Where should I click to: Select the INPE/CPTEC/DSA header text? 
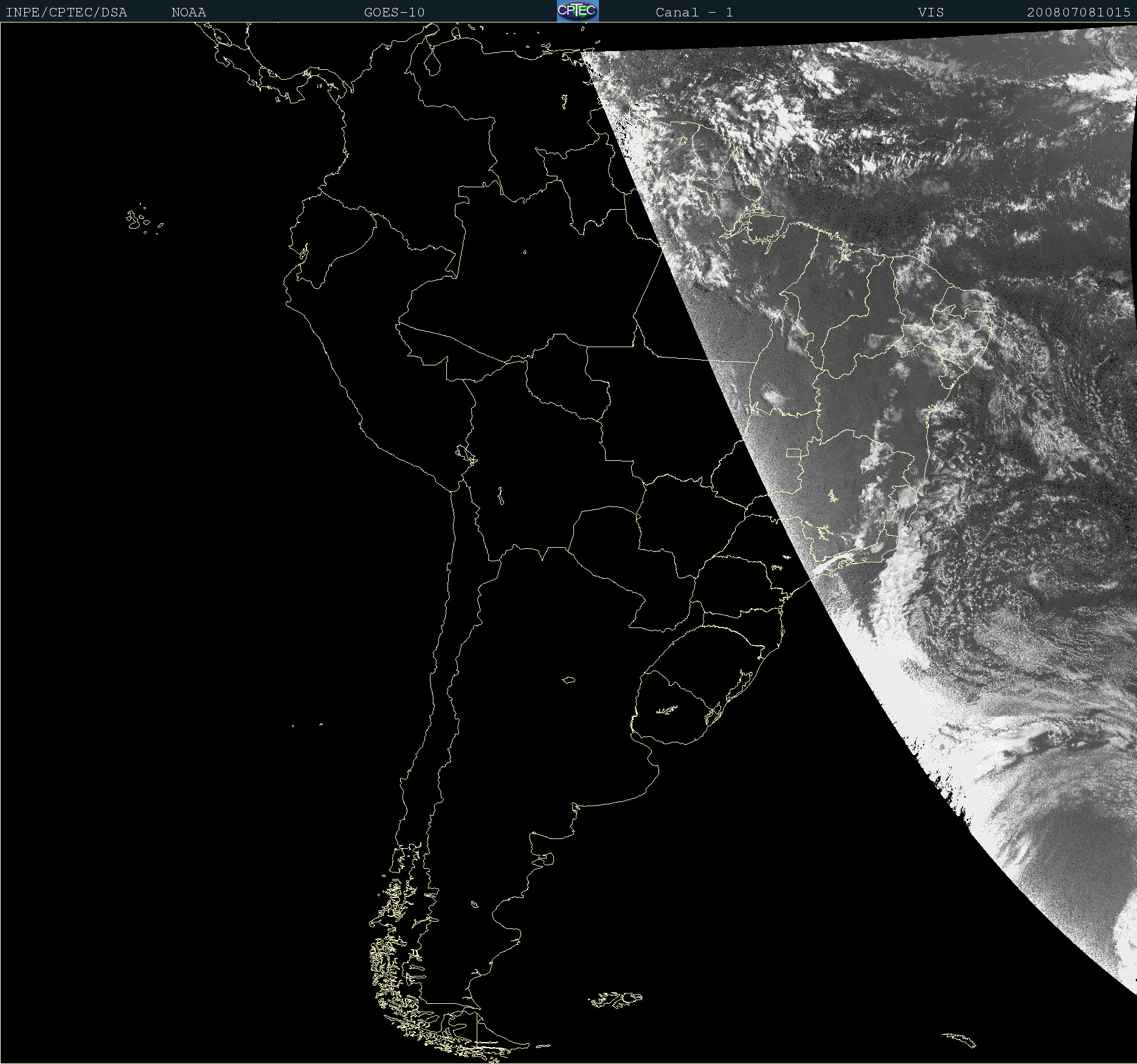click(66, 12)
